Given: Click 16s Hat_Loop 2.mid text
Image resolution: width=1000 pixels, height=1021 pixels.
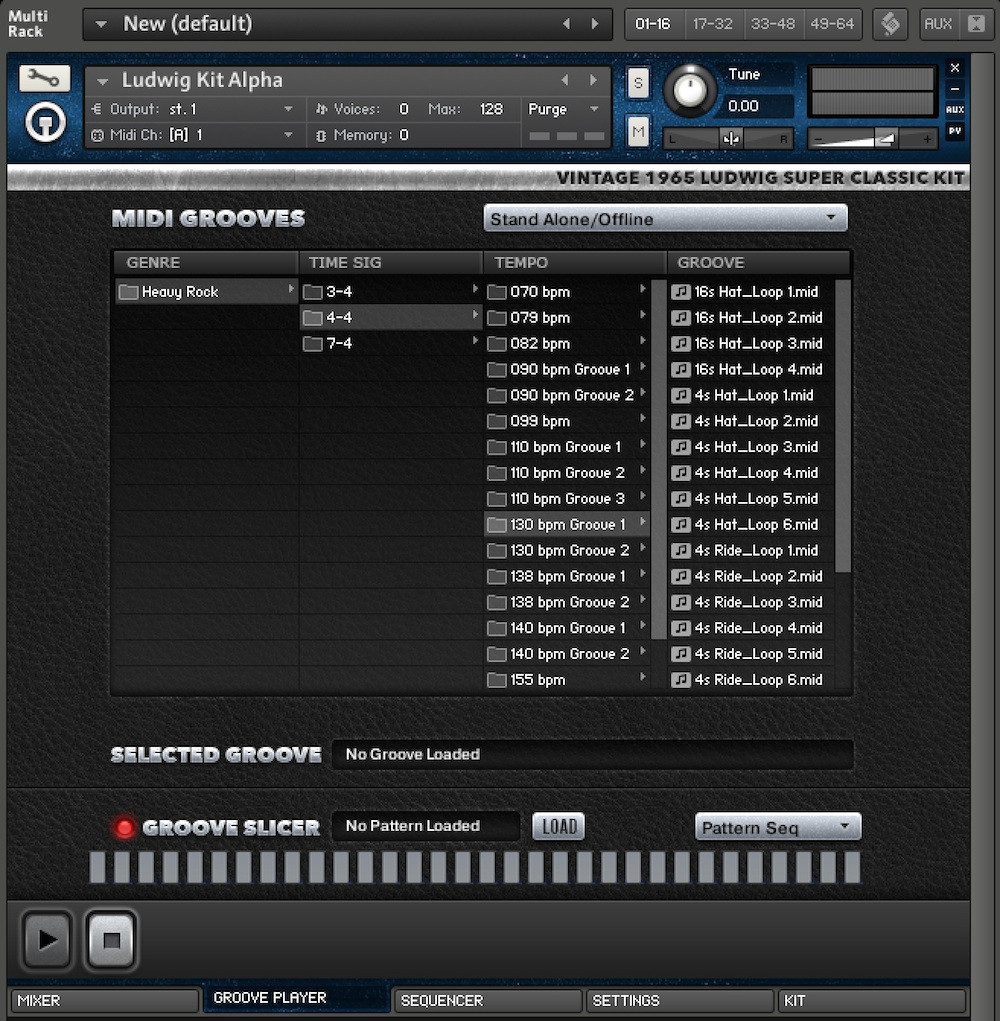Looking at the screenshot, I should (x=758, y=318).
